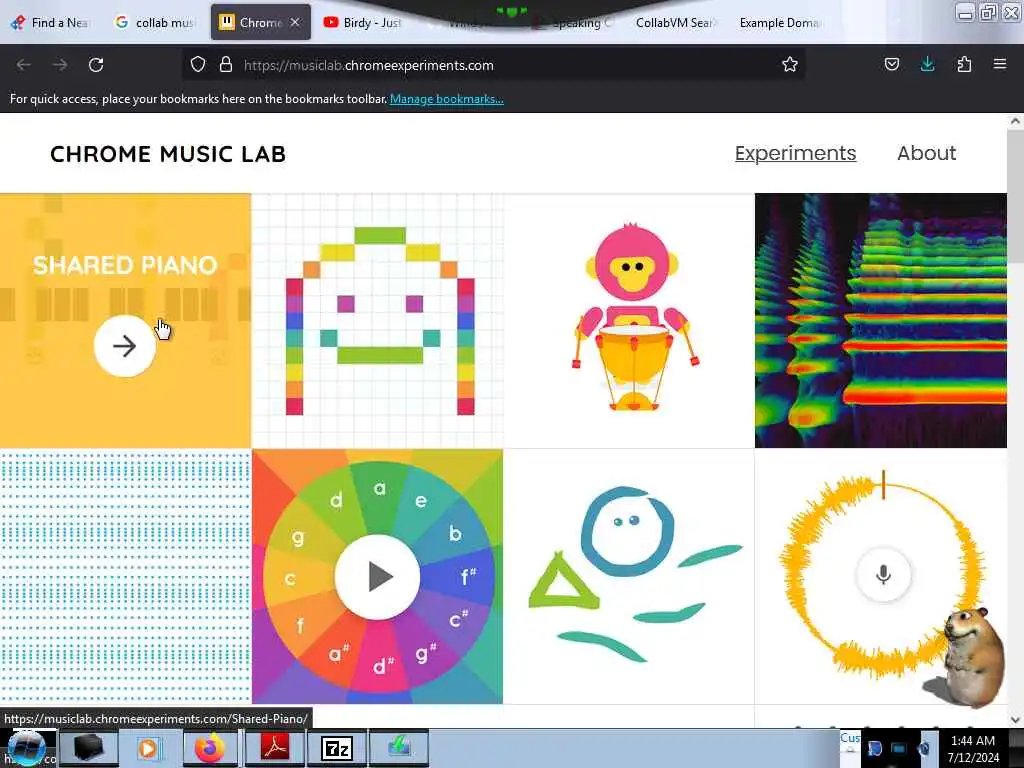This screenshot has width=1024, height=768.
Task: Open the Shared Piano arrow button
Action: [x=125, y=346]
